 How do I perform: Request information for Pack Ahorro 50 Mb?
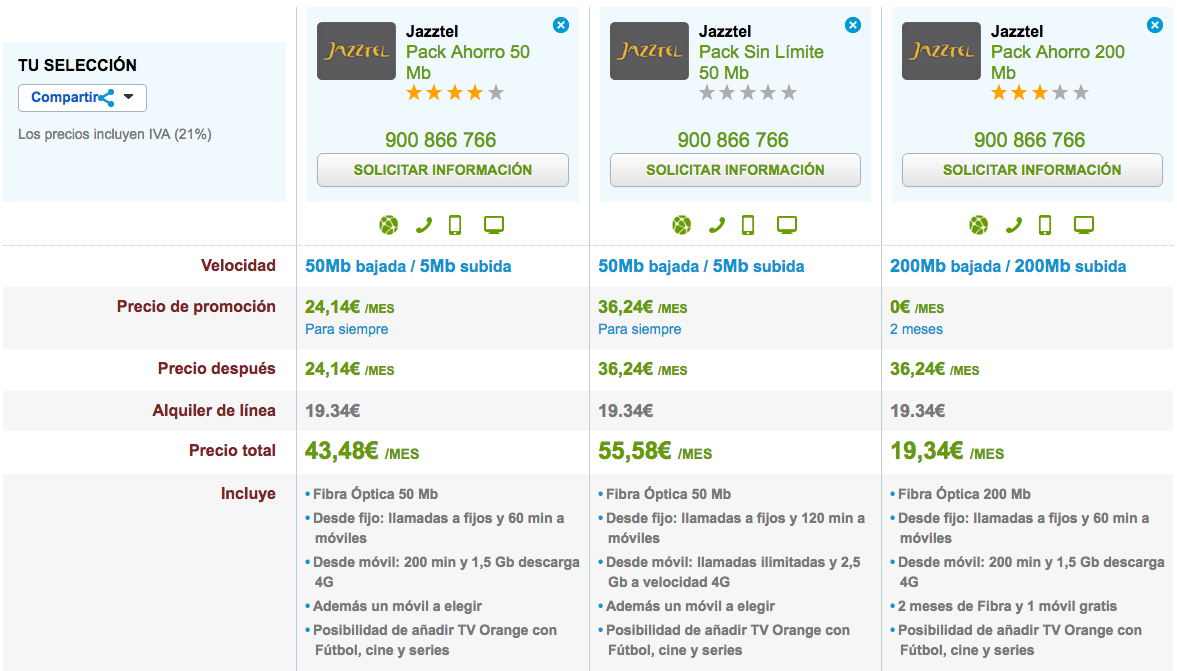tap(443, 170)
